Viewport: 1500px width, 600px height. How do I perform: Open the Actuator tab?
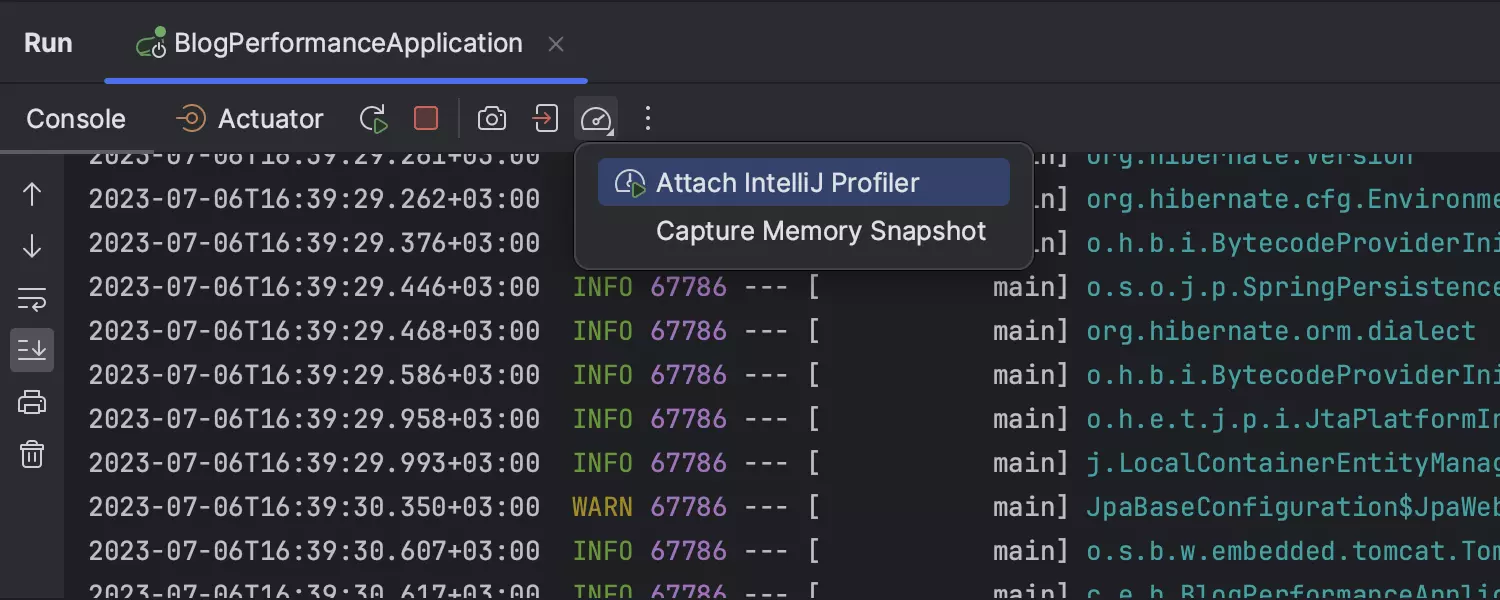pyautogui.click(x=250, y=119)
